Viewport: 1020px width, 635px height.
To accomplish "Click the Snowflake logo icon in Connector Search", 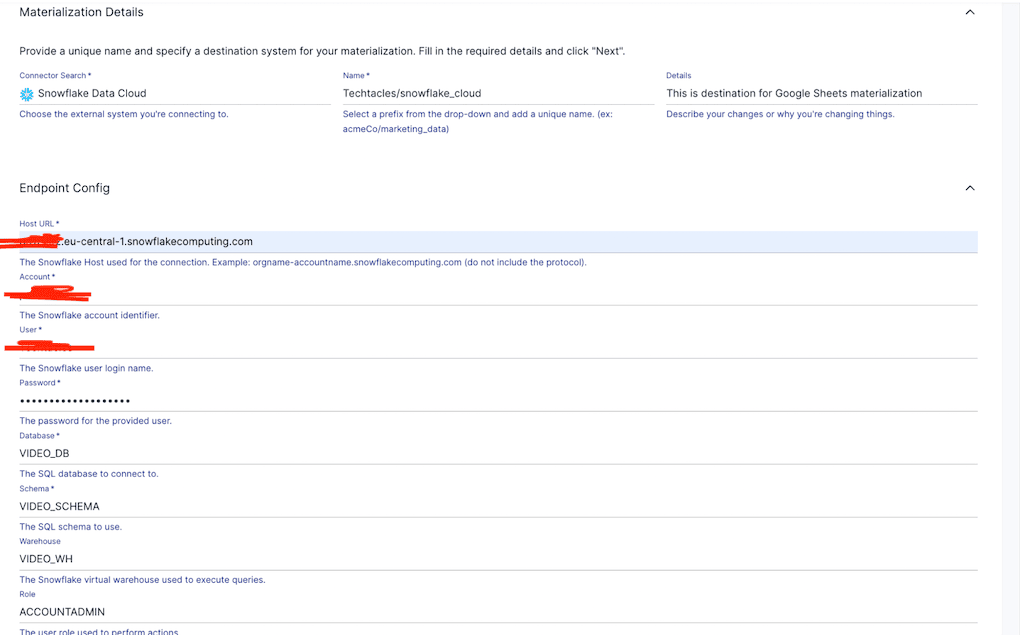I will click(x=27, y=94).
